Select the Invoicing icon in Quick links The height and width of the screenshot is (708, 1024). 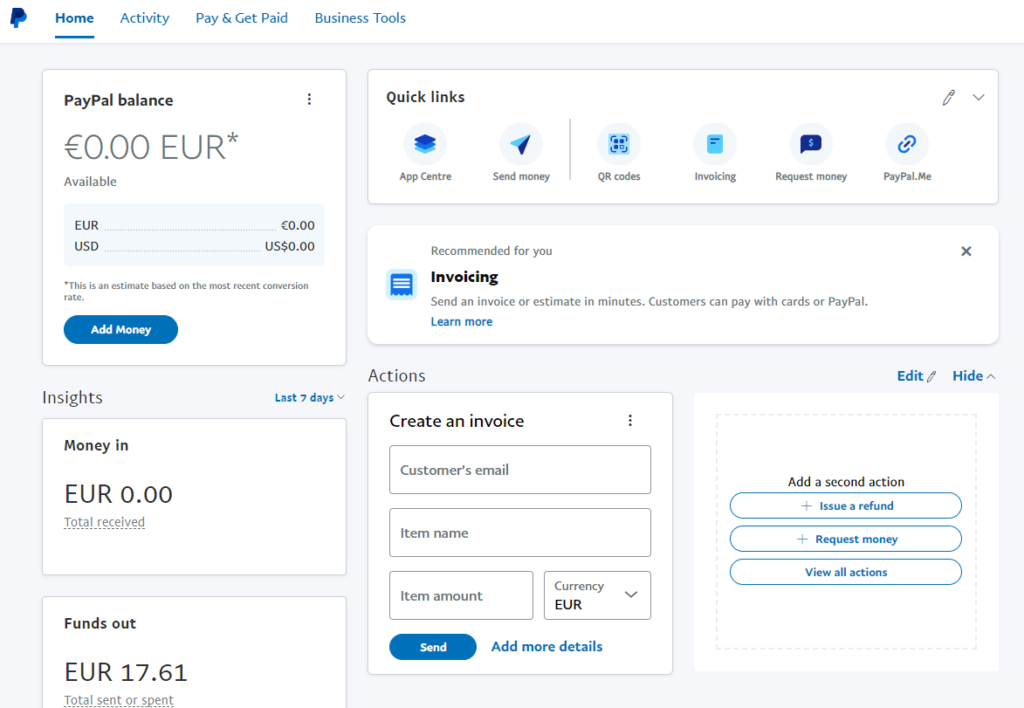pos(714,143)
